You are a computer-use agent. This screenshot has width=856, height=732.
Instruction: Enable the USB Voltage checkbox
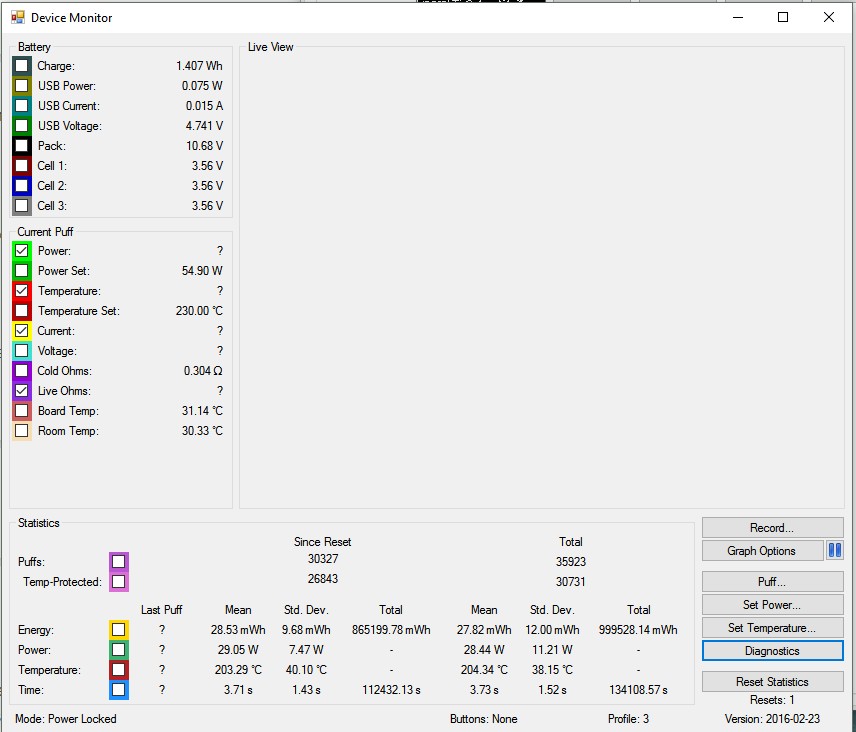[22, 126]
